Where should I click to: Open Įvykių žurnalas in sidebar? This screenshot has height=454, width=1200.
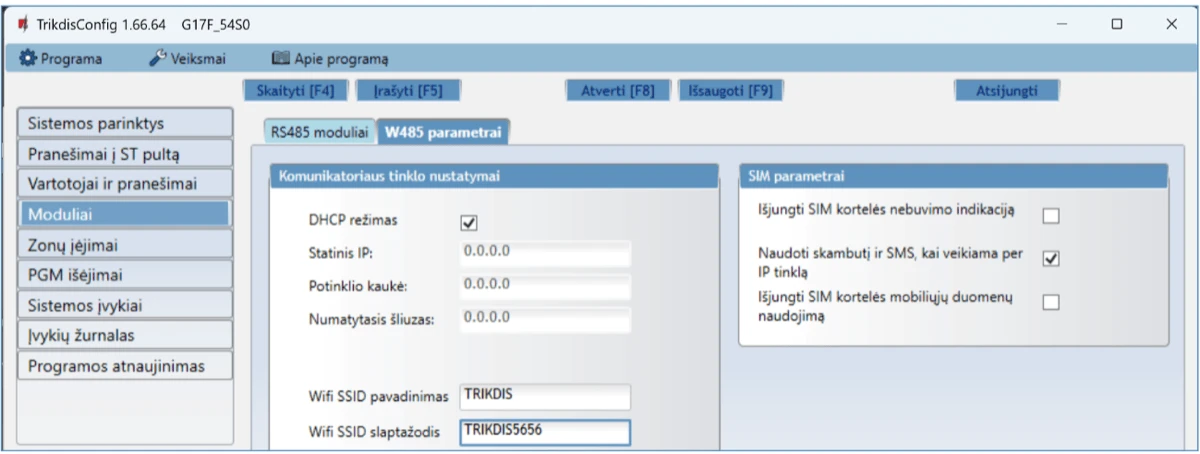pyautogui.click(x=124, y=334)
